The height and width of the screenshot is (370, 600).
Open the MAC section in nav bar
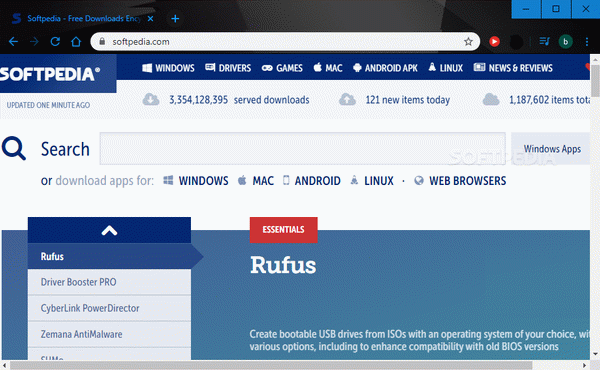[x=328, y=68]
